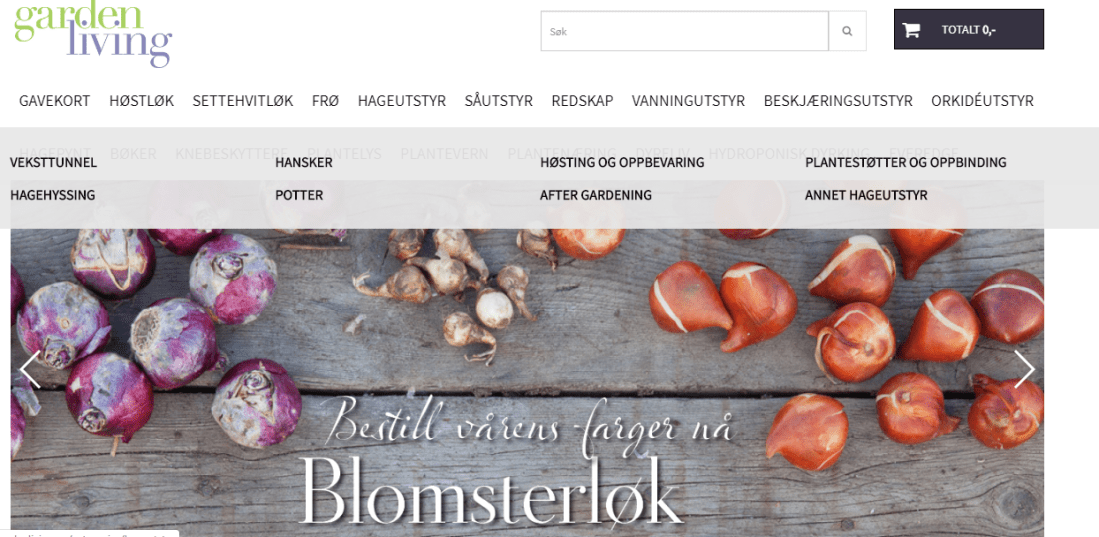
Task: Select Høstløk in the navigation
Action: pyautogui.click(x=142, y=101)
